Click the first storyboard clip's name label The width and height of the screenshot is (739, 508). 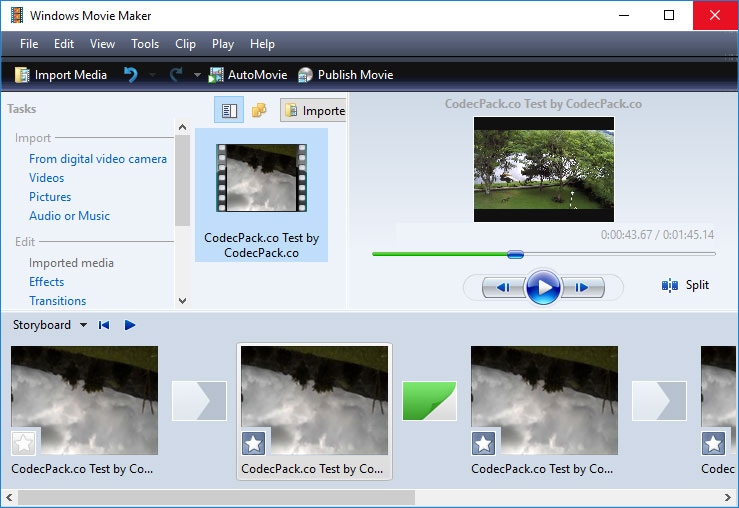pyautogui.click(x=82, y=469)
